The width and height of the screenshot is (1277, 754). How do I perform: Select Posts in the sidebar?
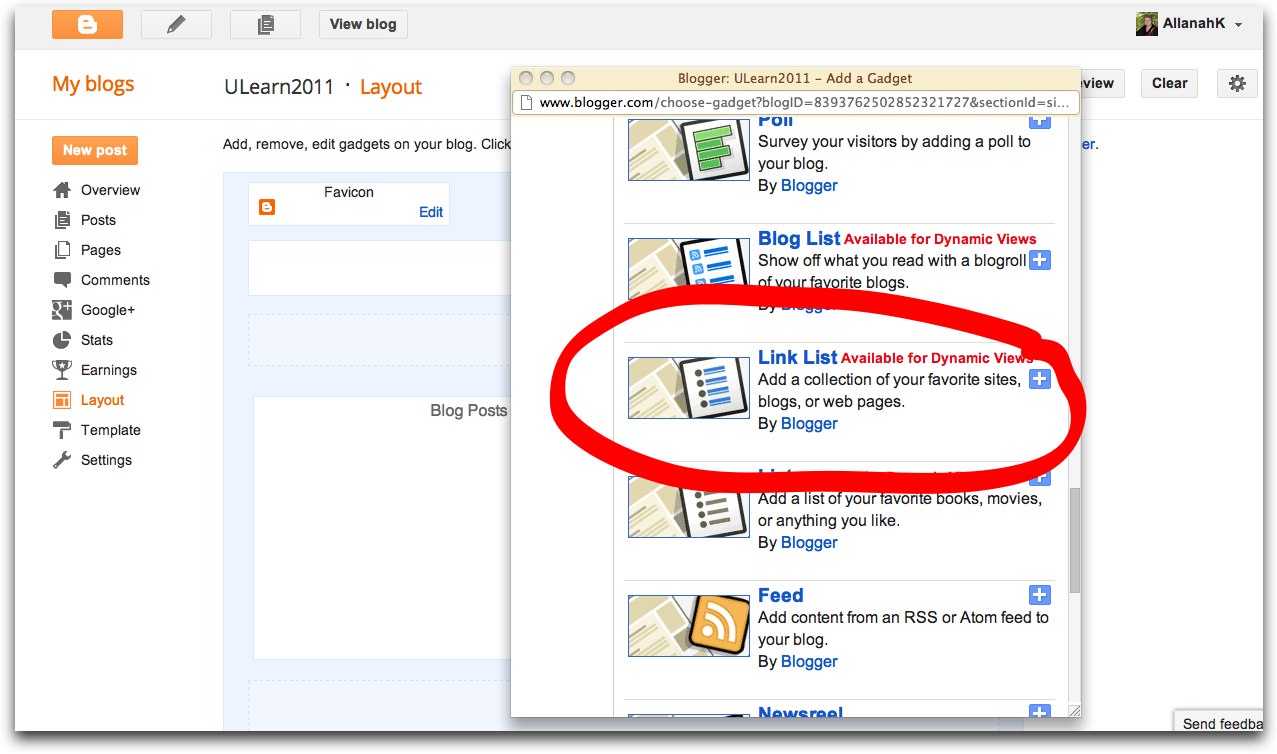[98, 220]
